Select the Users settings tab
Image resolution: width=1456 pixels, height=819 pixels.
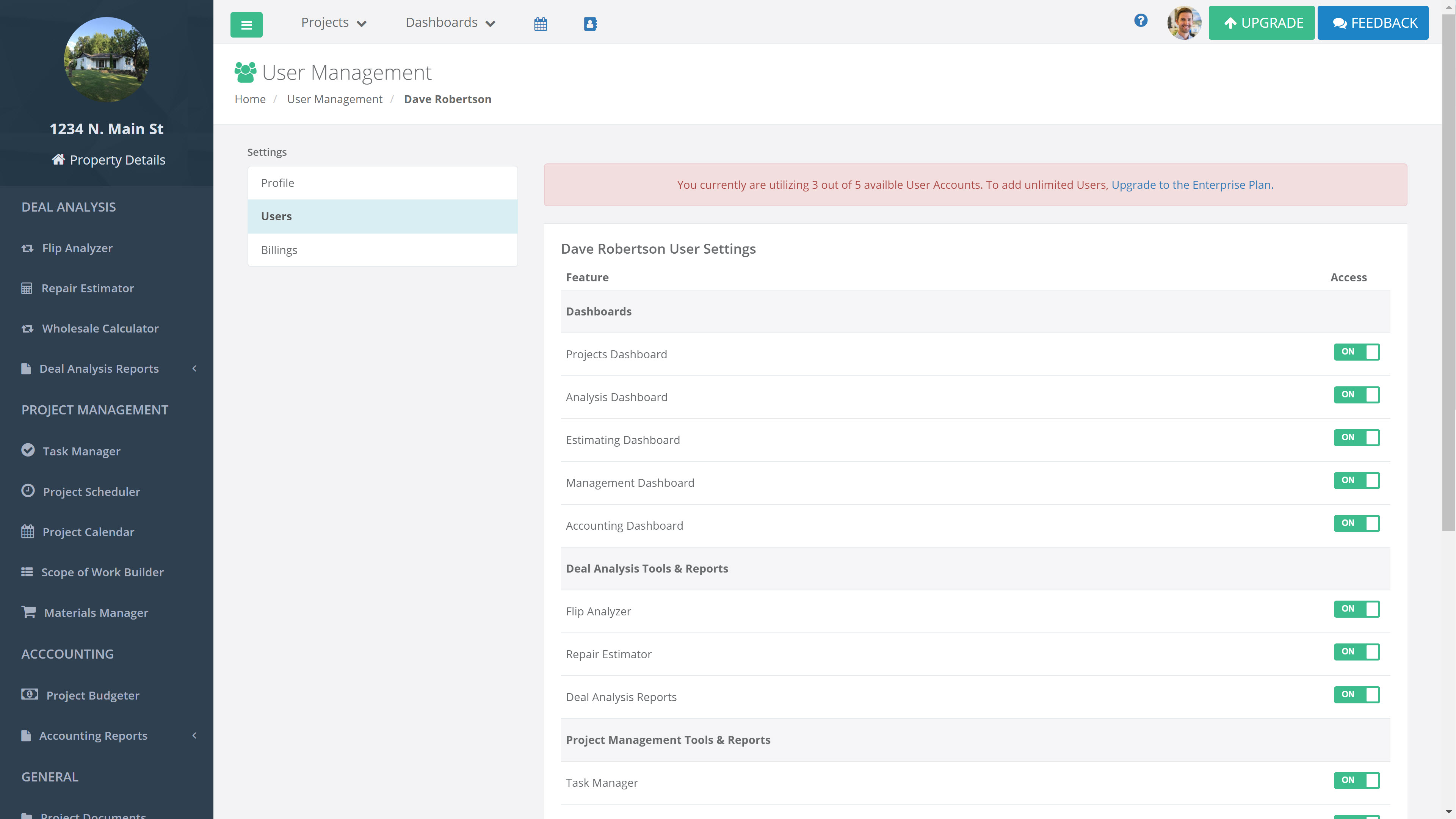coord(382,217)
